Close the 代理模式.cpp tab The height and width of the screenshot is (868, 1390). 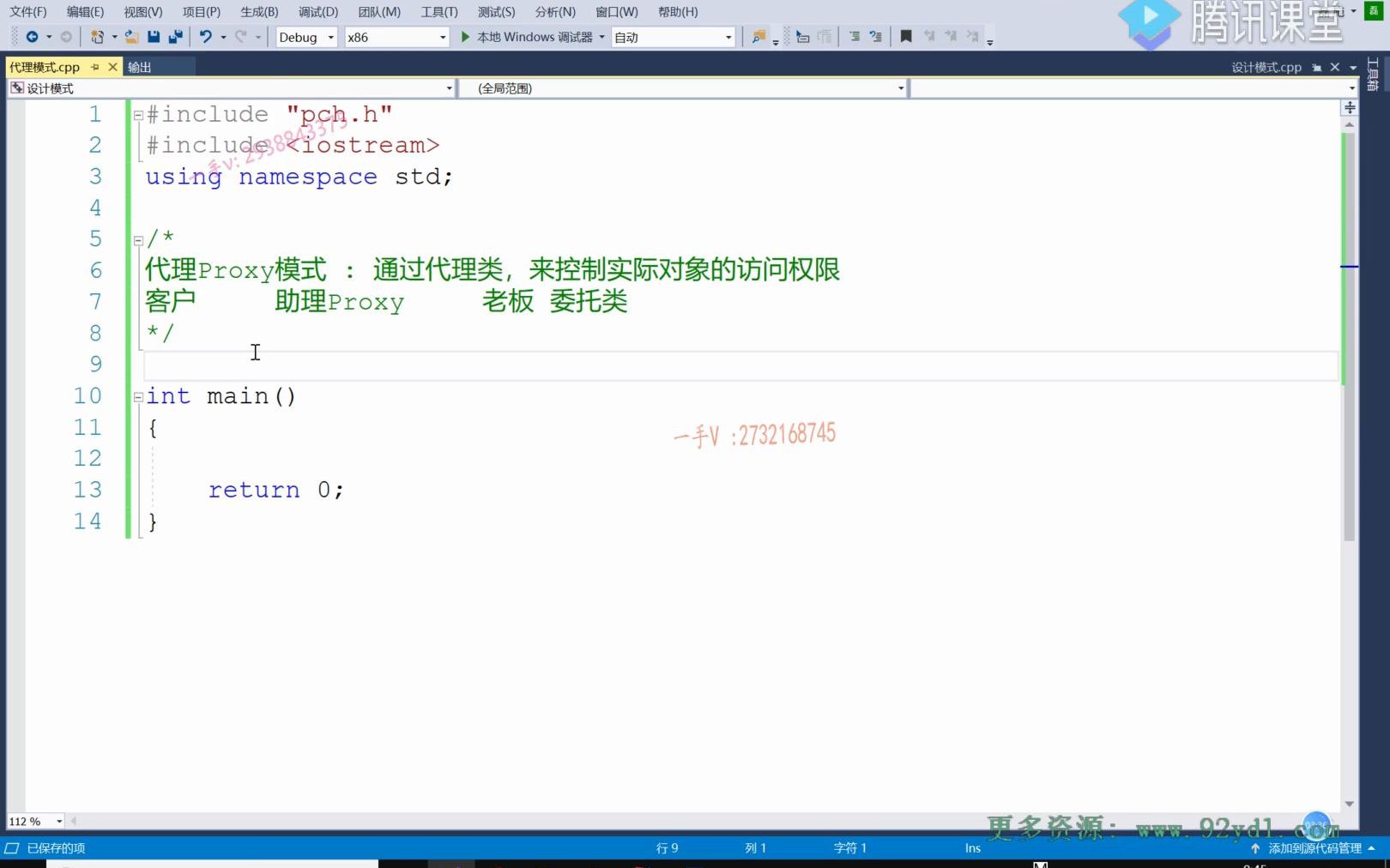coord(112,67)
